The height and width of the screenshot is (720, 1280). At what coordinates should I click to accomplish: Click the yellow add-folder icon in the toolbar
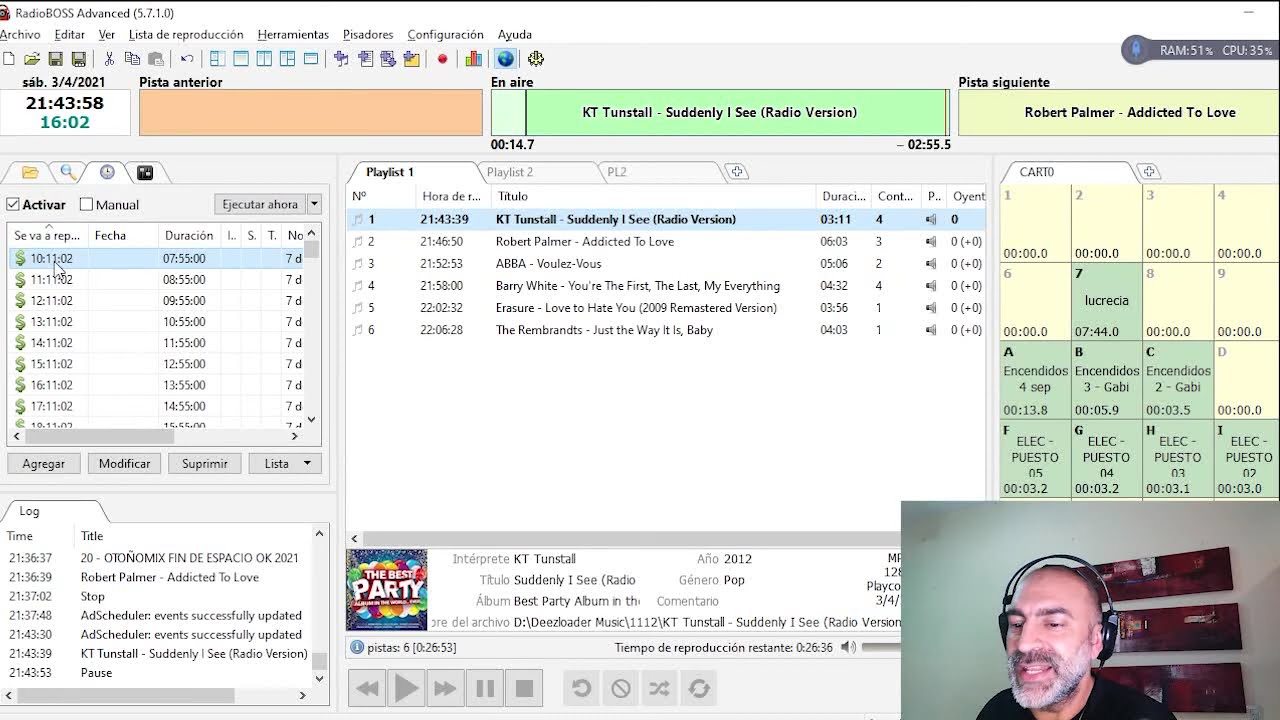[411, 59]
